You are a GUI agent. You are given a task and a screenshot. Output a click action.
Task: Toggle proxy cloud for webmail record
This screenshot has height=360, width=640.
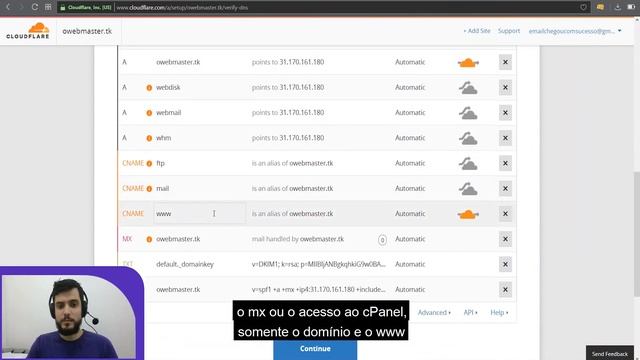(x=468, y=113)
